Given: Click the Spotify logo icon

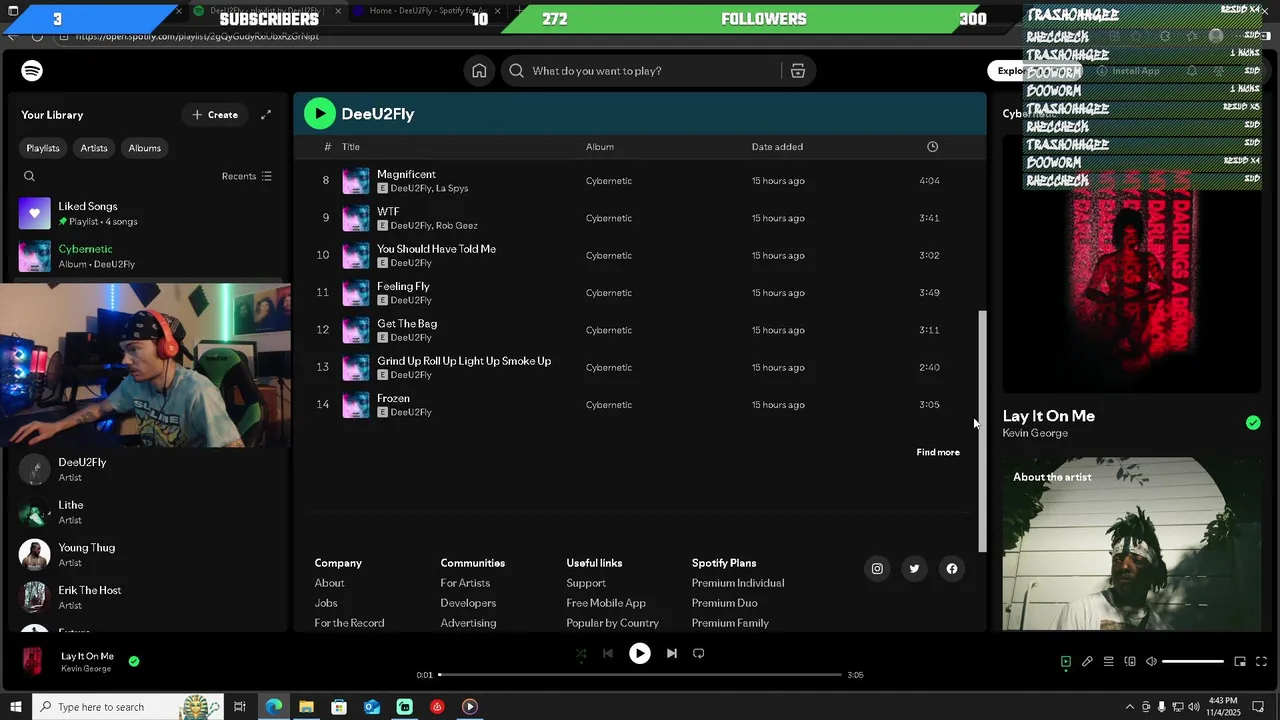Looking at the screenshot, I should pyautogui.click(x=32, y=71).
